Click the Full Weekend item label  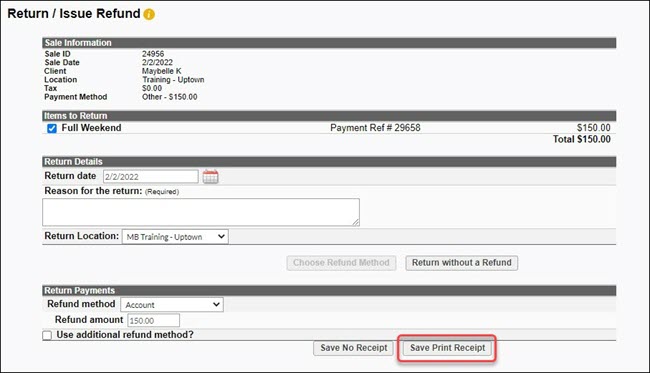pos(92,128)
